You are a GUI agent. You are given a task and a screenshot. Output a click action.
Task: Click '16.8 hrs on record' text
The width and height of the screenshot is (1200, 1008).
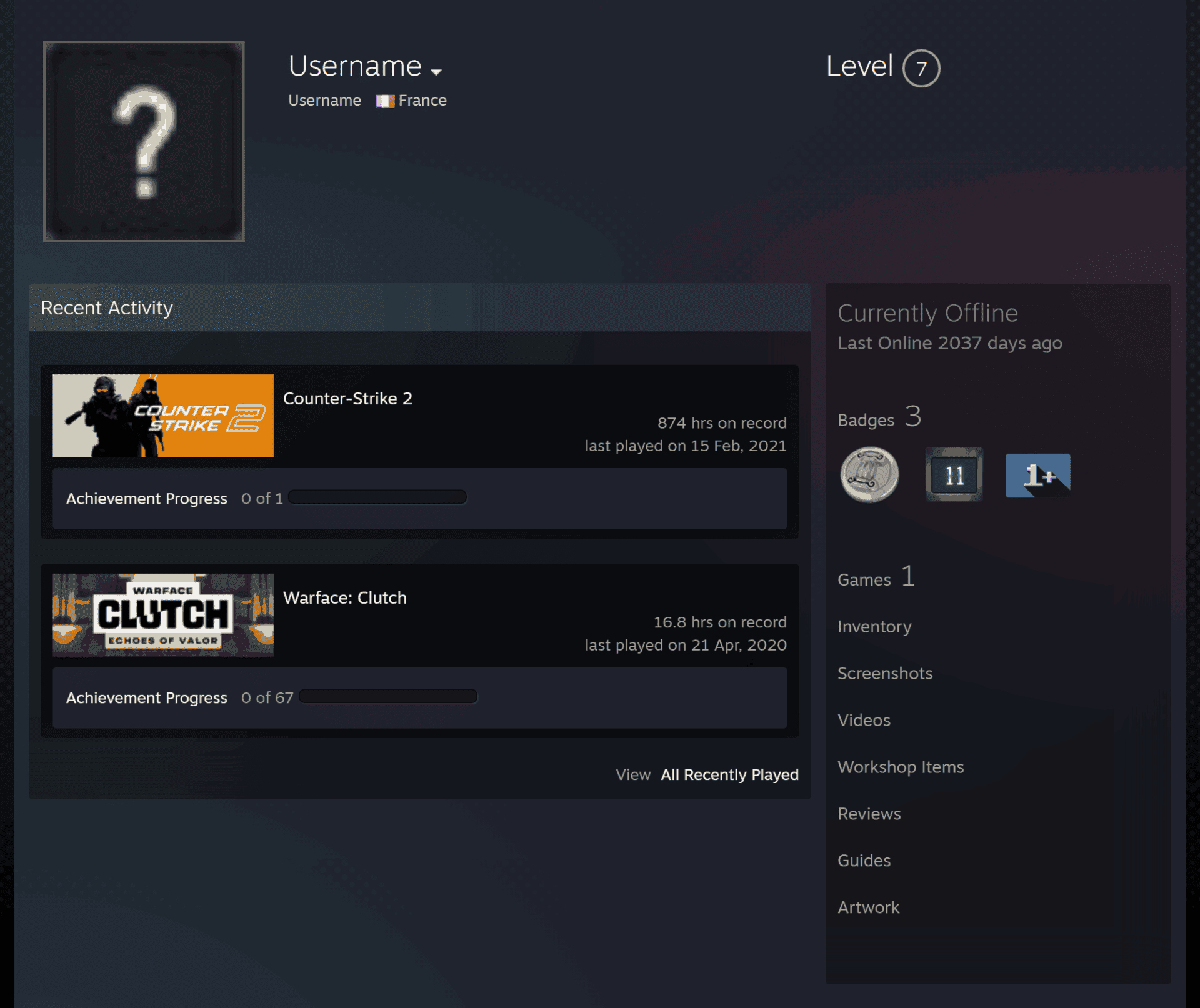720,623
